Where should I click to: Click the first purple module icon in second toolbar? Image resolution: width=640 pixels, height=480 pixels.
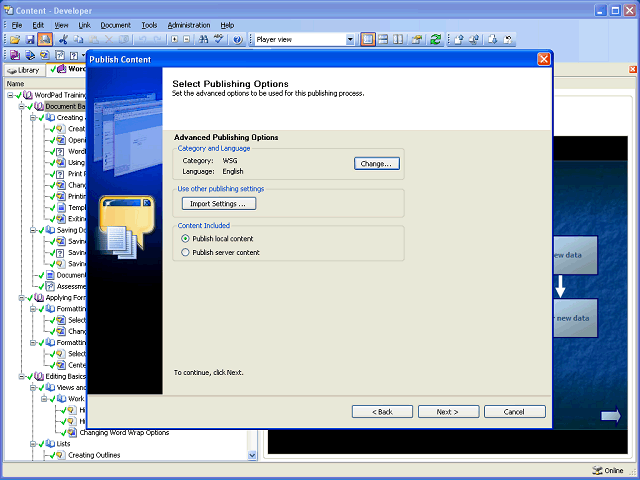pos(15,55)
